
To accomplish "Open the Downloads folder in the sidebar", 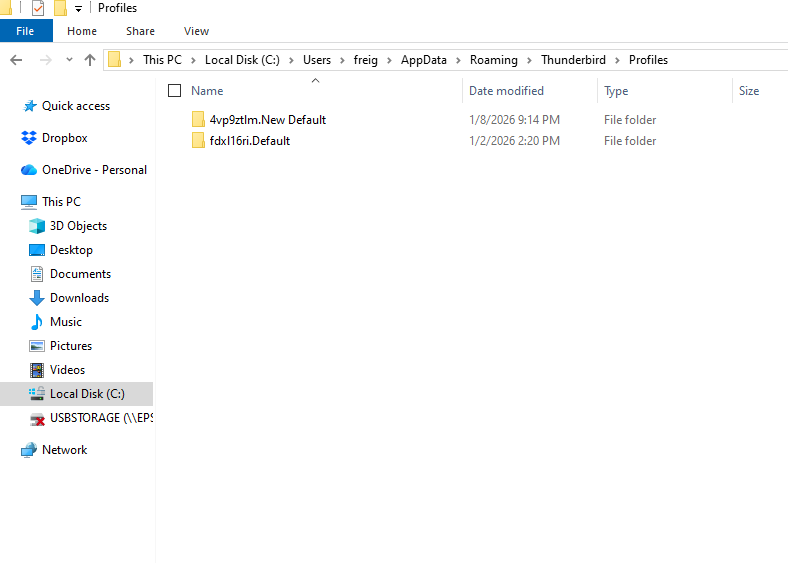I will 79,298.
